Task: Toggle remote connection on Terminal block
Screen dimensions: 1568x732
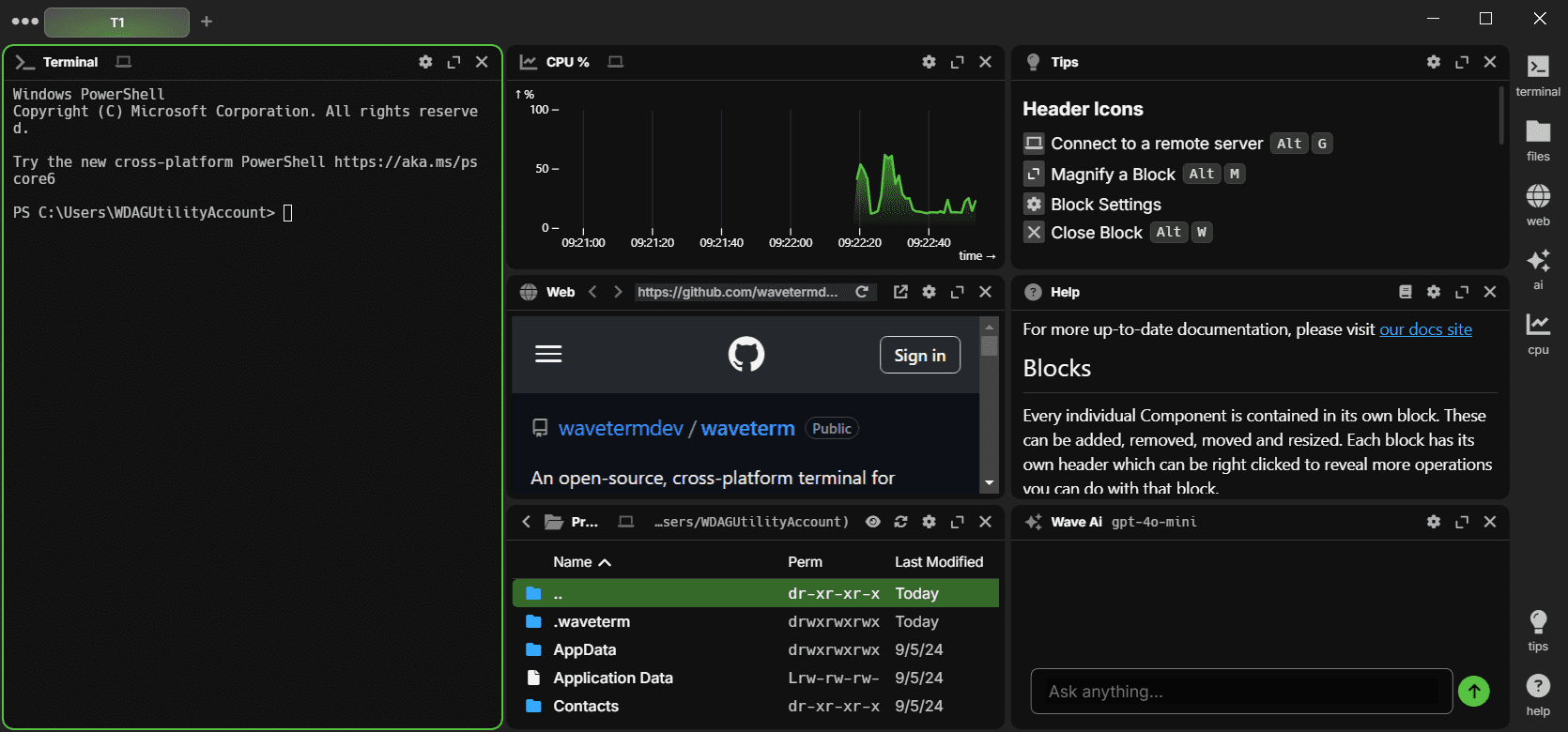Action: coord(123,62)
